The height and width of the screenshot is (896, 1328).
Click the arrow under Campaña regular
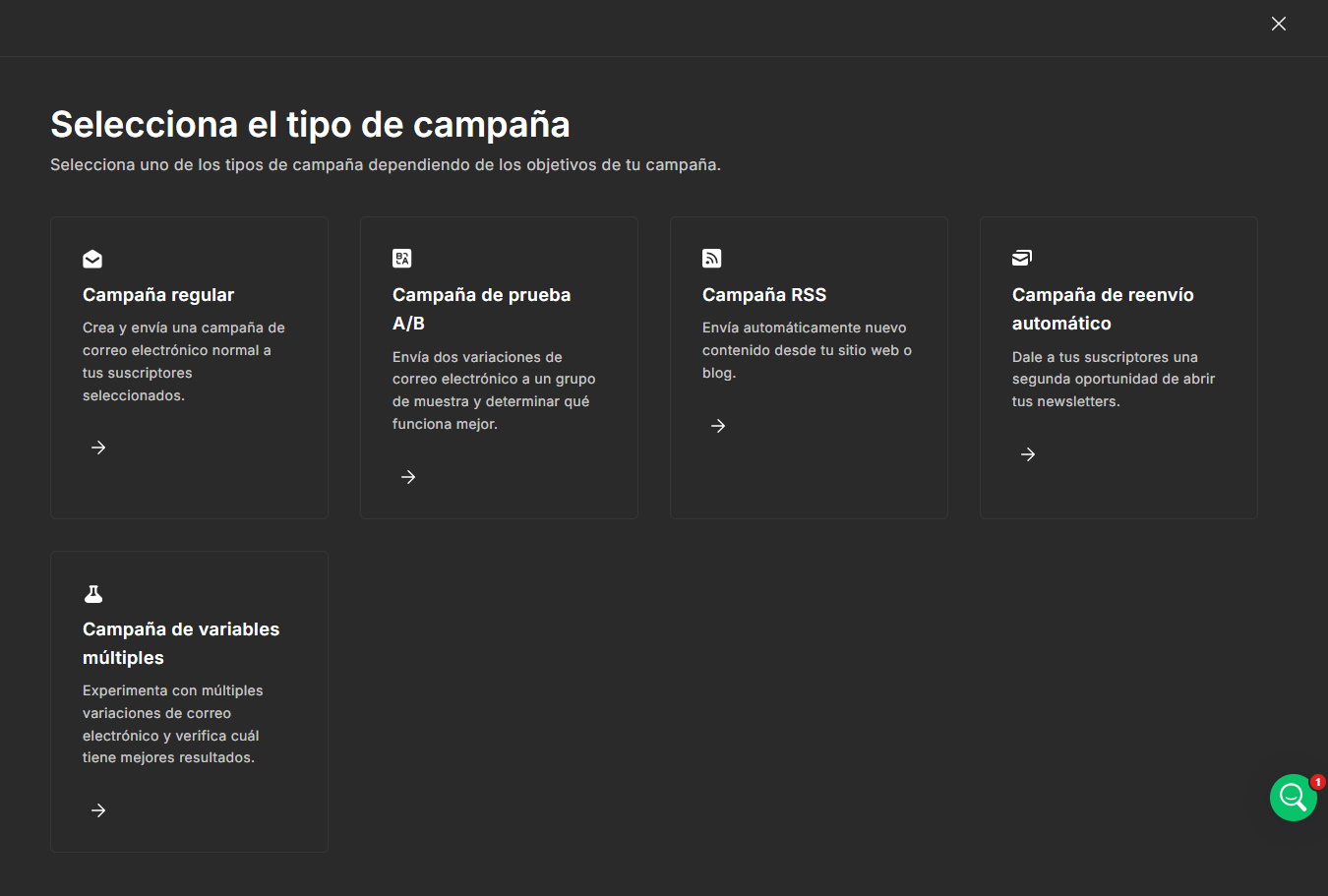[x=98, y=448]
